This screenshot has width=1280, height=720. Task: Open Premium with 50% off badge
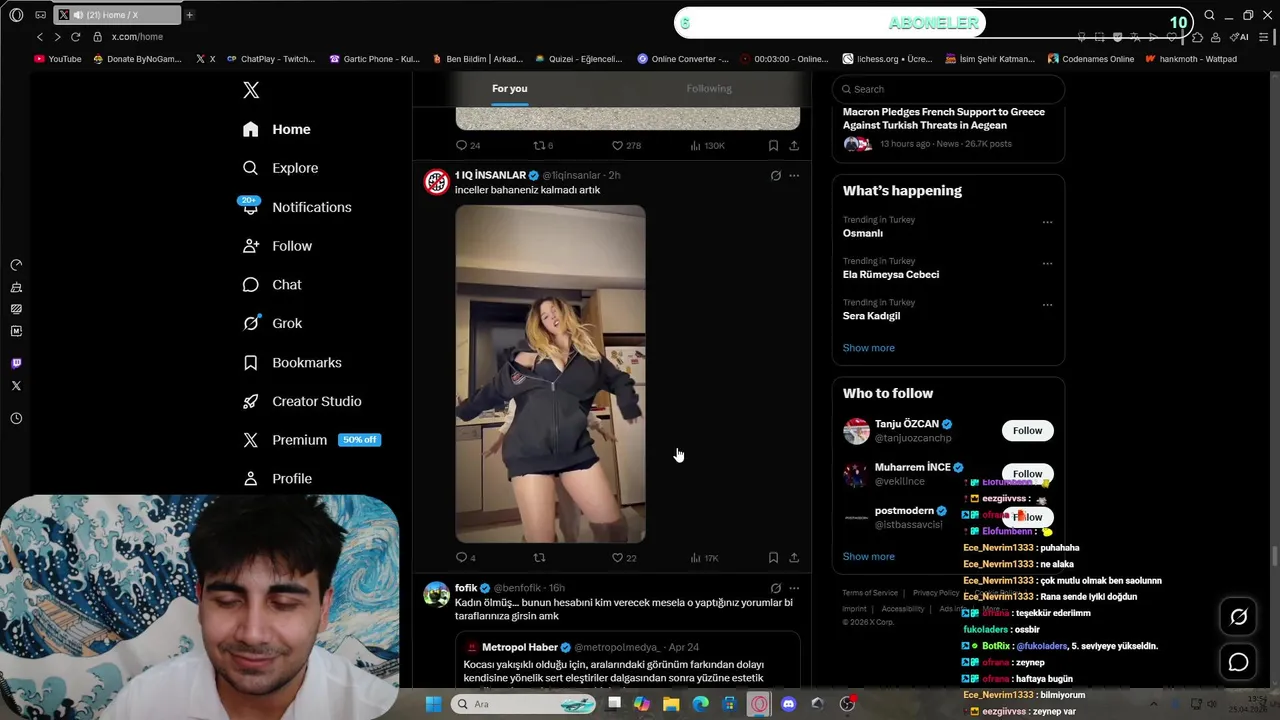311,440
